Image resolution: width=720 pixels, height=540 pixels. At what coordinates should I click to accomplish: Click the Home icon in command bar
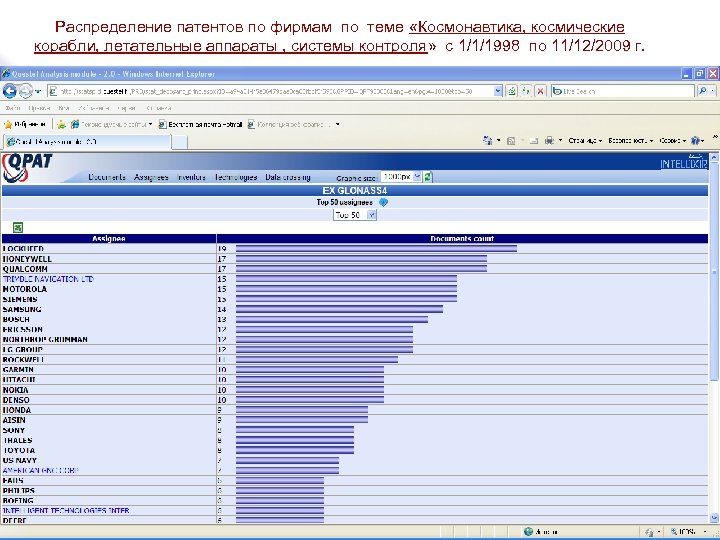pyautogui.click(x=487, y=141)
